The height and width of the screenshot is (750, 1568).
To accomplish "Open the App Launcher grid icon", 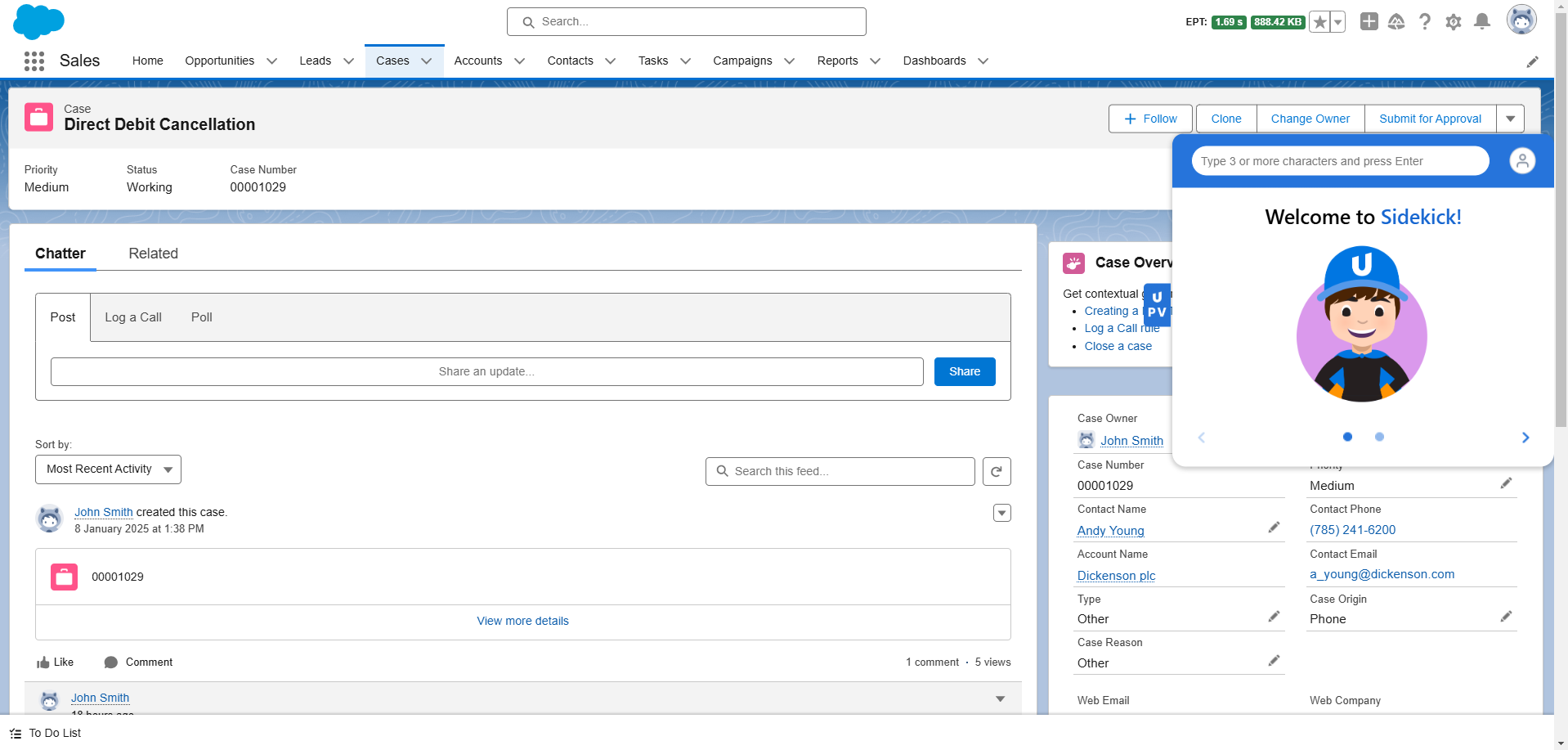I will pyautogui.click(x=34, y=61).
